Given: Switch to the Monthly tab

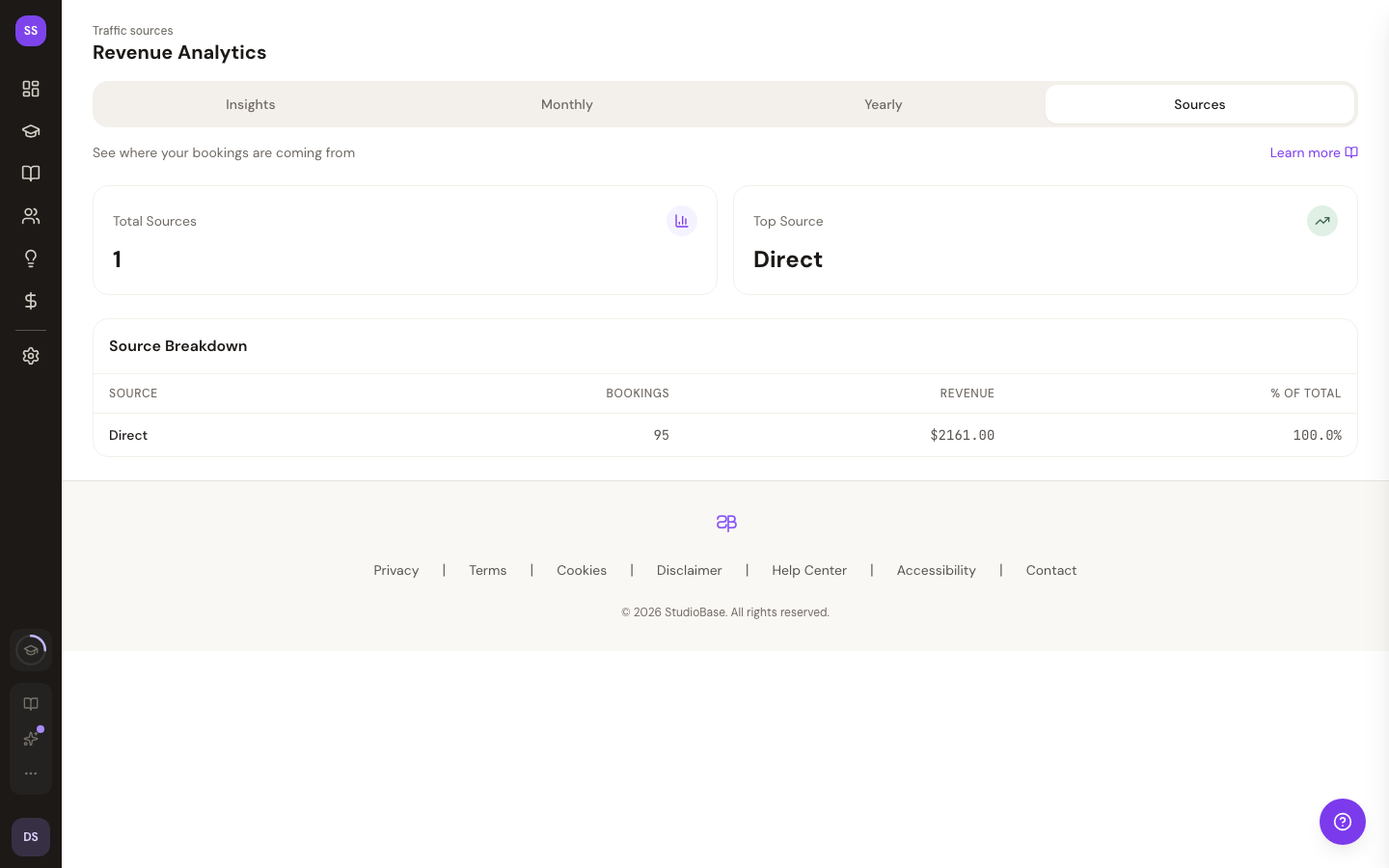Looking at the screenshot, I should click(567, 104).
